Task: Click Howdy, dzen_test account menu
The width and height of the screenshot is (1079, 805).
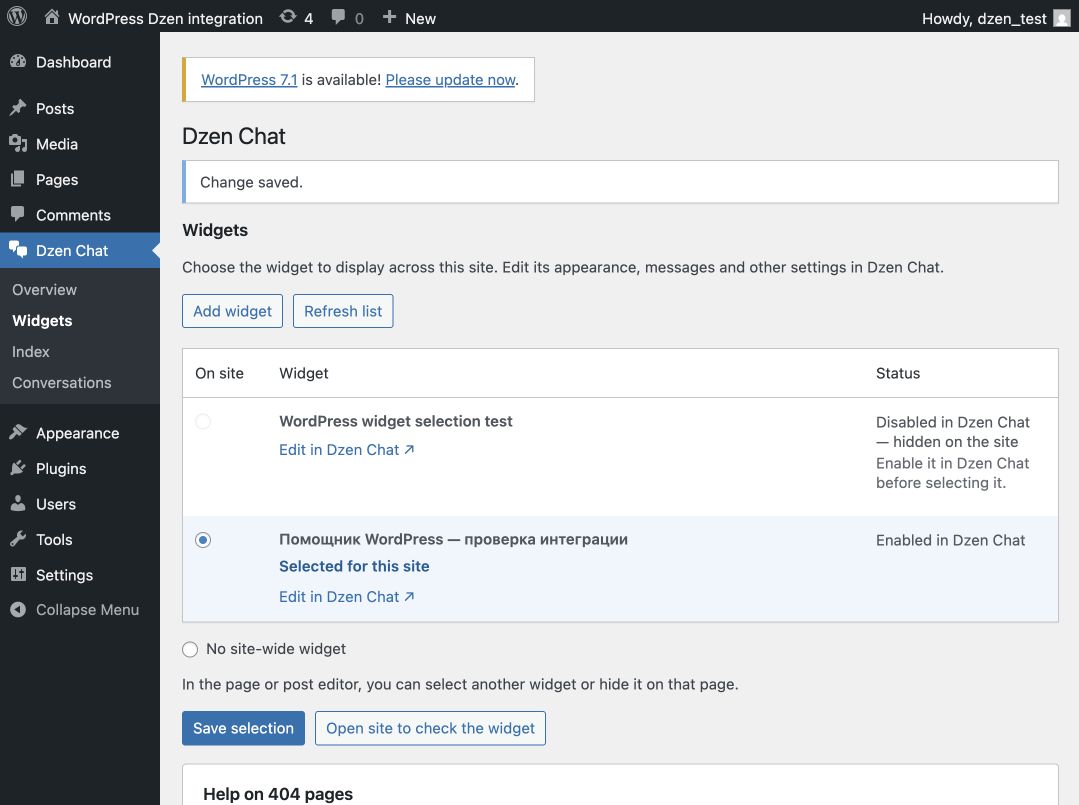Action: pyautogui.click(x=984, y=19)
